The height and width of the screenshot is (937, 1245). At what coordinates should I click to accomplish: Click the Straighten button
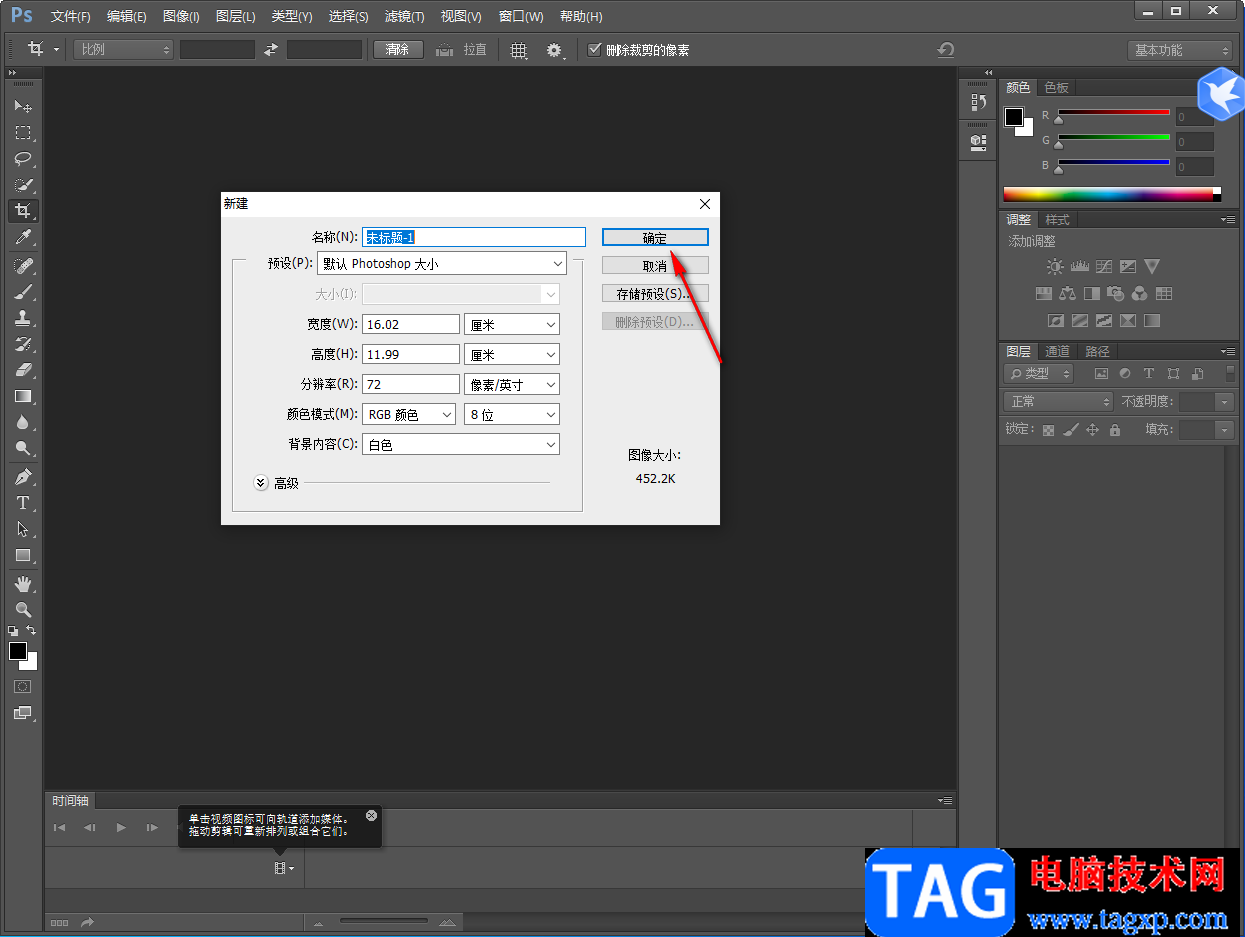click(463, 49)
